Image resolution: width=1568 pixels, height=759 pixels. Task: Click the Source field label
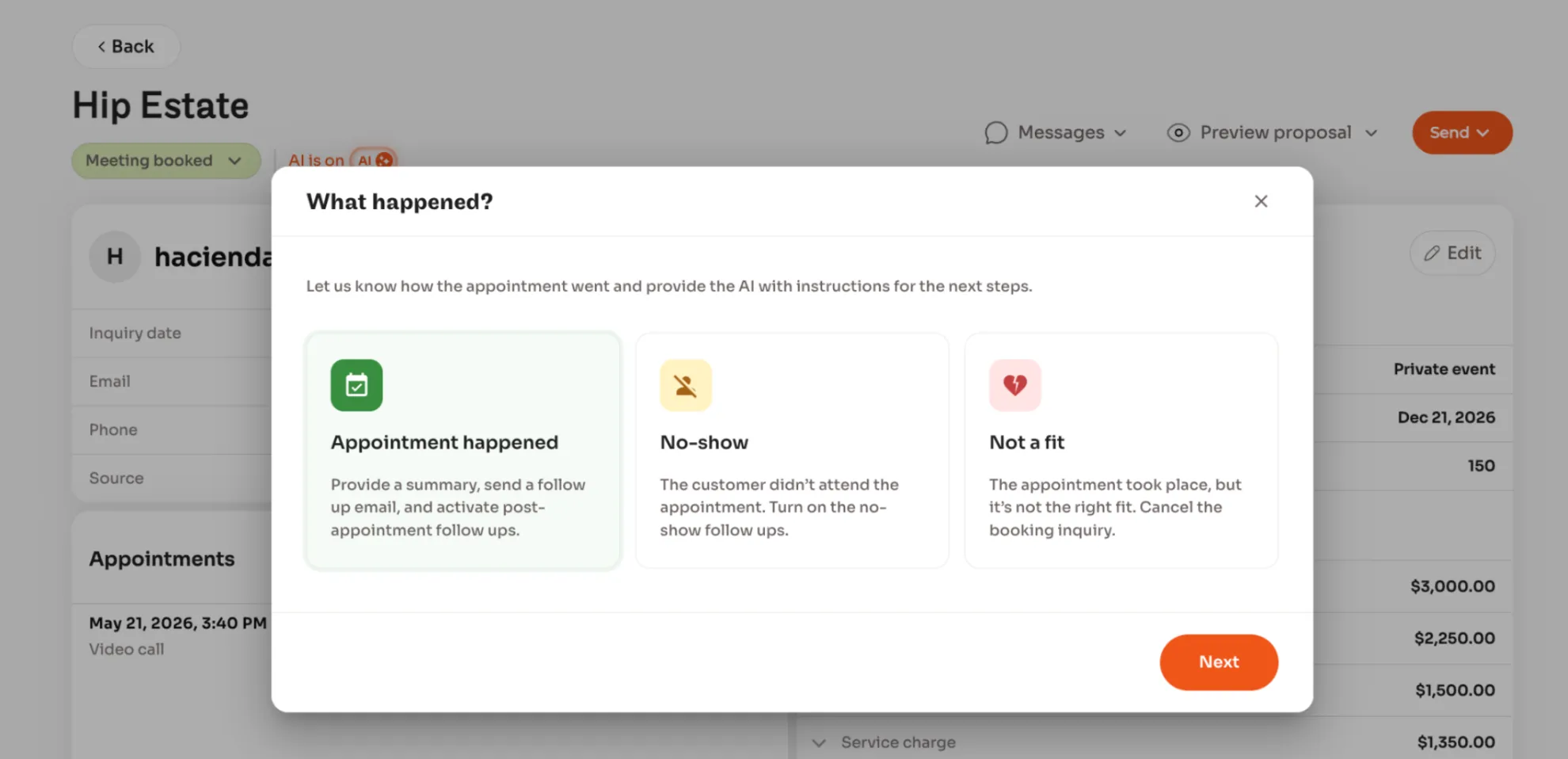pyautogui.click(x=116, y=478)
